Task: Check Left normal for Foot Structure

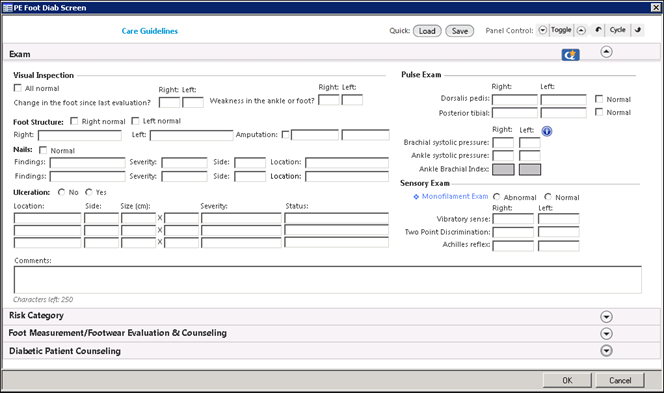Action: 136,121
